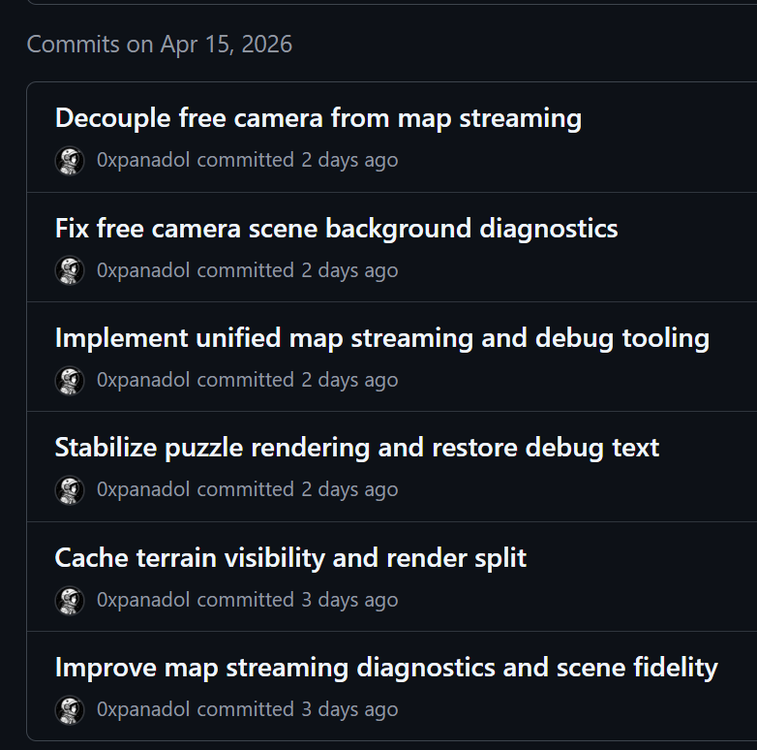757x750 pixels.
Task: Click '3 days ago' timestamp of 'Cache terrain visibility'
Action: [349, 600]
